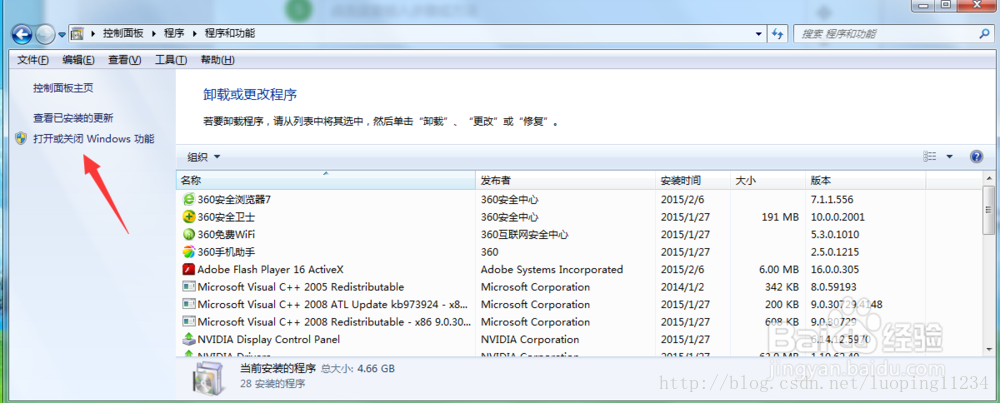The width and height of the screenshot is (1000, 403).
Task: Sort by the 安装时间 column header
Action: [693, 180]
